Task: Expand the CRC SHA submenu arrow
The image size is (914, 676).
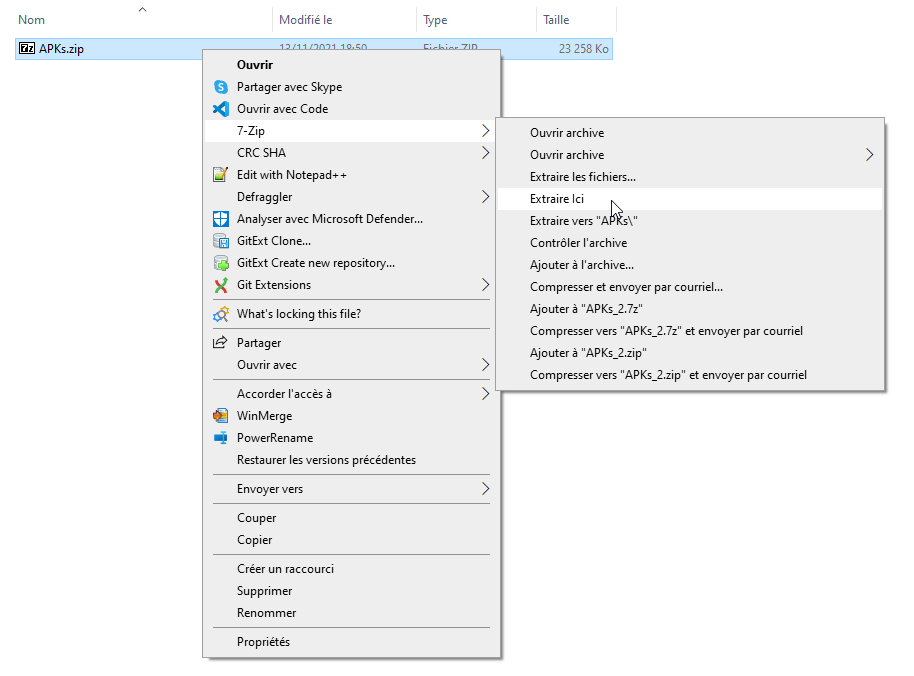Action: 485,153
